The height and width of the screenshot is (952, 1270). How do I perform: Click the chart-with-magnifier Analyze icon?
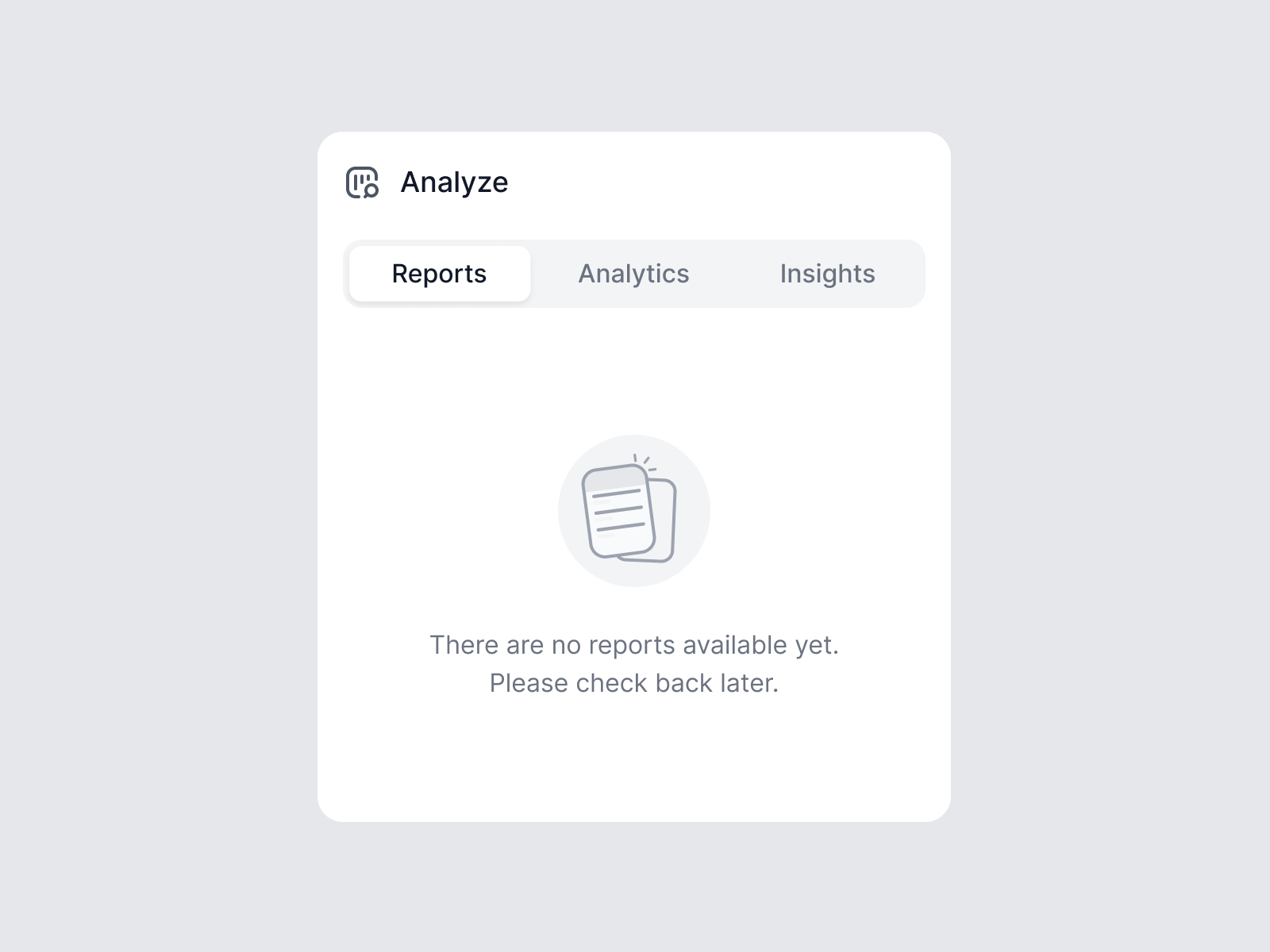click(364, 182)
